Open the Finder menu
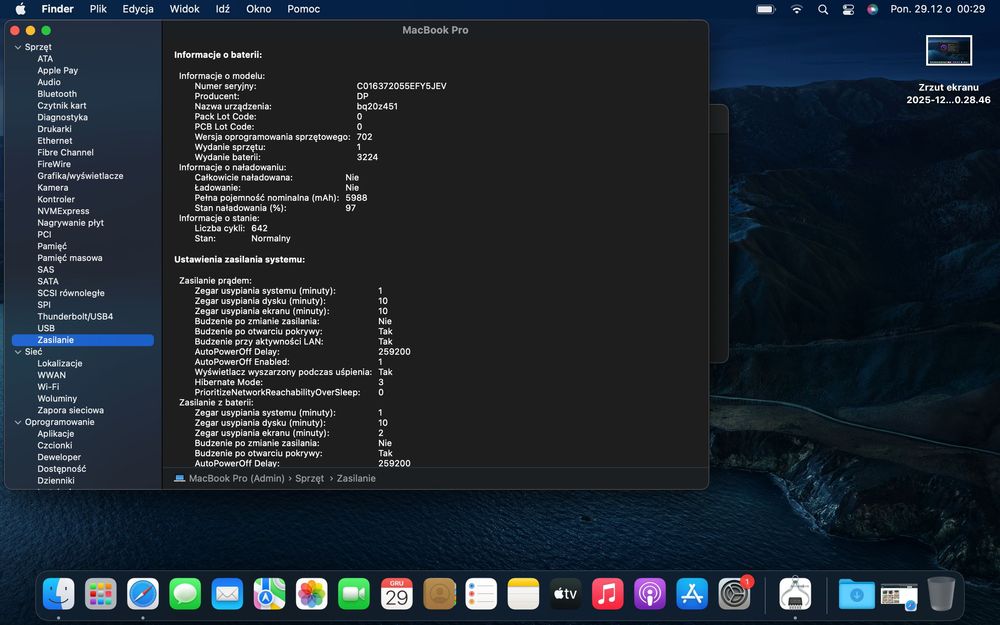 57,9
